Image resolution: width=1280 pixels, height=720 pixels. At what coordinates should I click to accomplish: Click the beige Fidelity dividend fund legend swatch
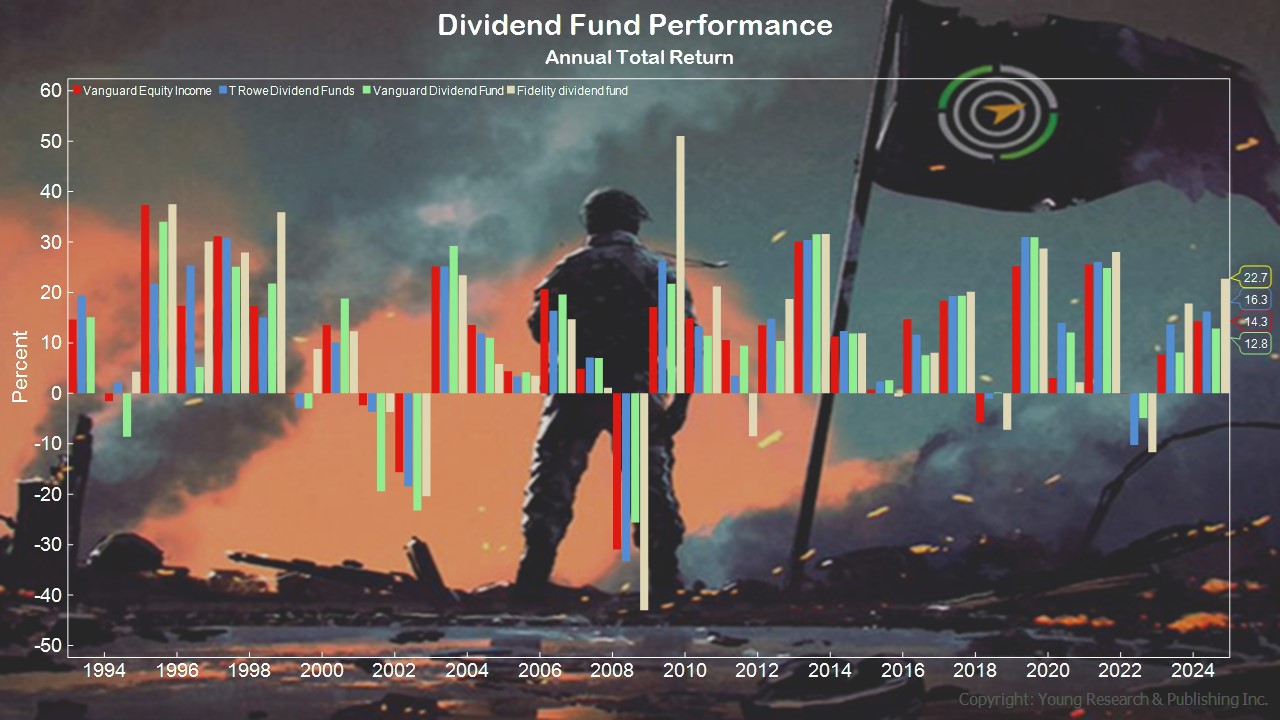[511, 91]
